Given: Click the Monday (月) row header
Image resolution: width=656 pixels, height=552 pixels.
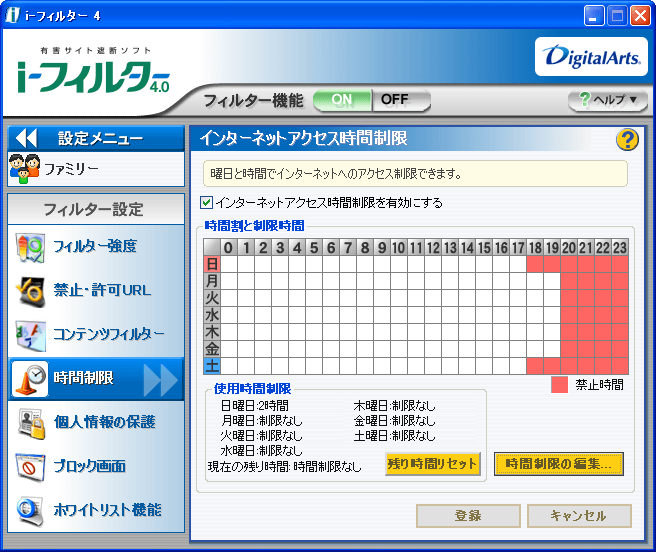Looking at the screenshot, I should coord(212,281).
